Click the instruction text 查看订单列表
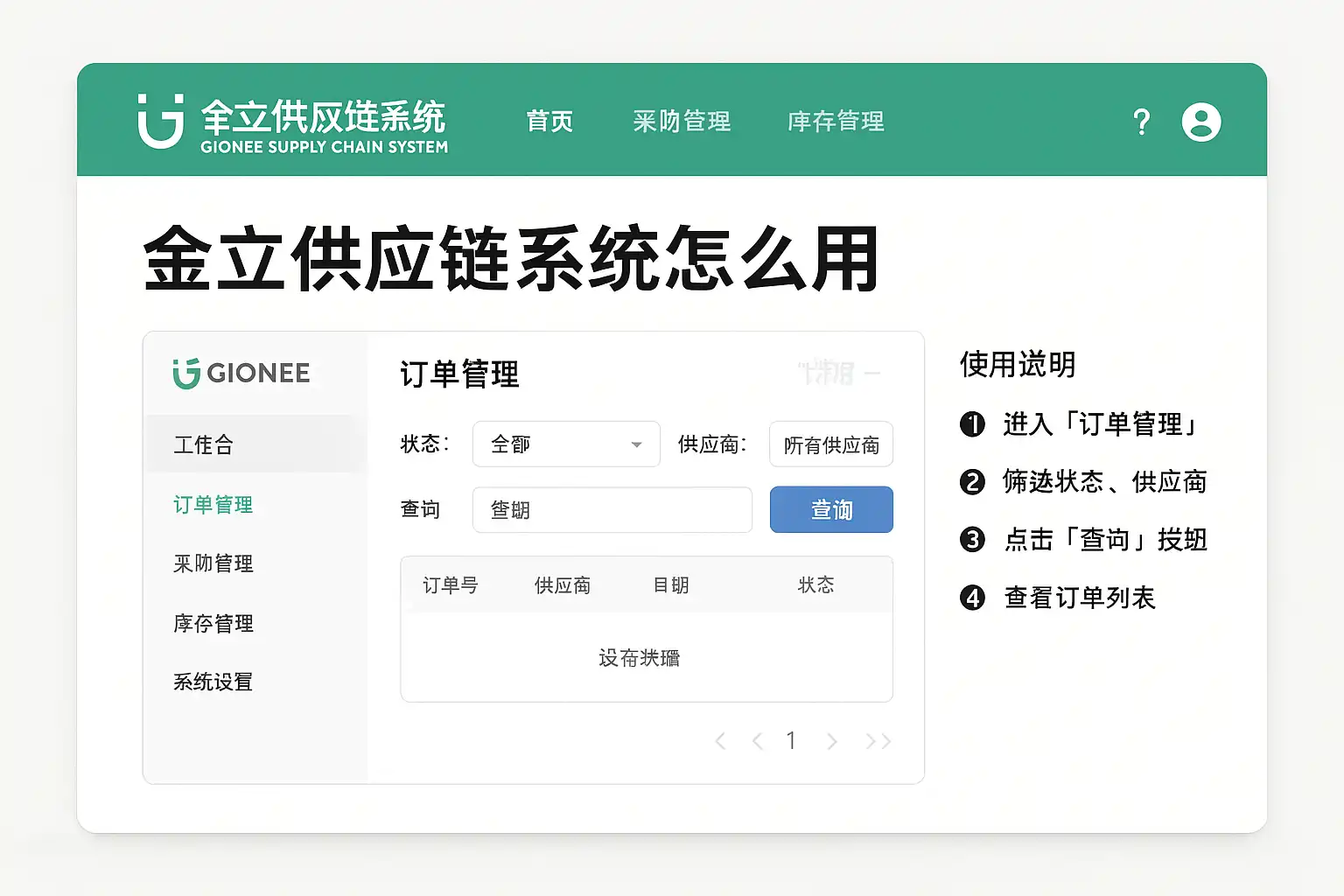Image resolution: width=1344 pixels, height=896 pixels. click(1081, 598)
